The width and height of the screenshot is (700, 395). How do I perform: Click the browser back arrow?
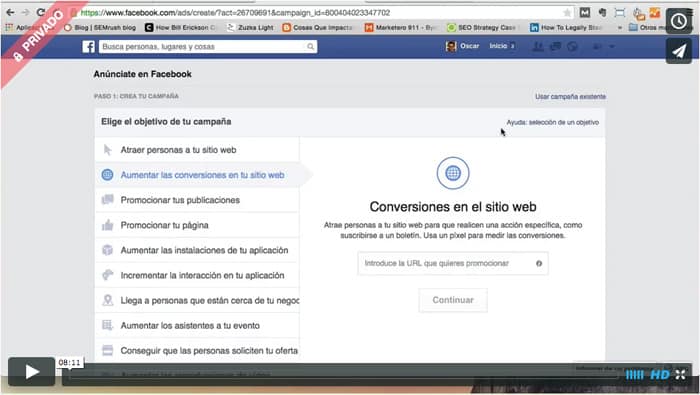coord(10,12)
